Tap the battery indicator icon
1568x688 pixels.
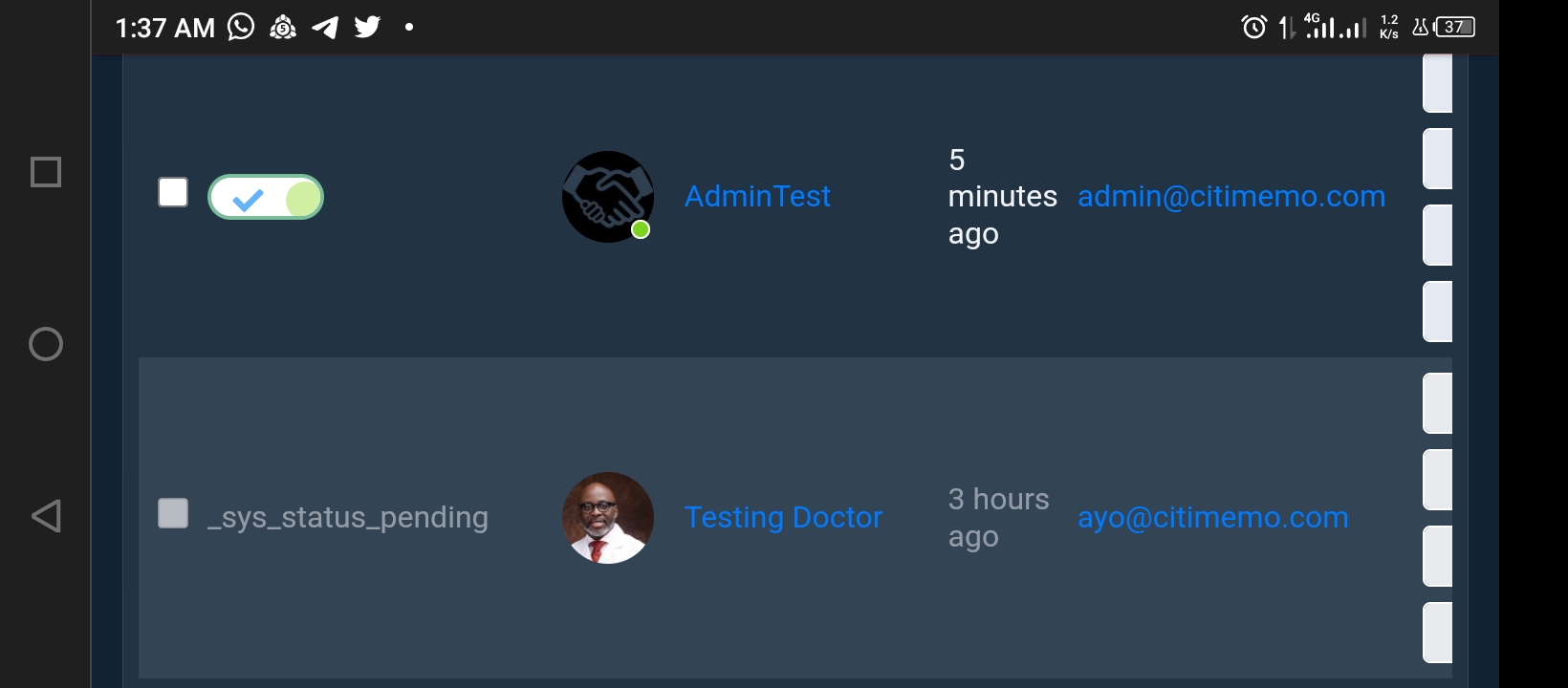[x=1454, y=27]
